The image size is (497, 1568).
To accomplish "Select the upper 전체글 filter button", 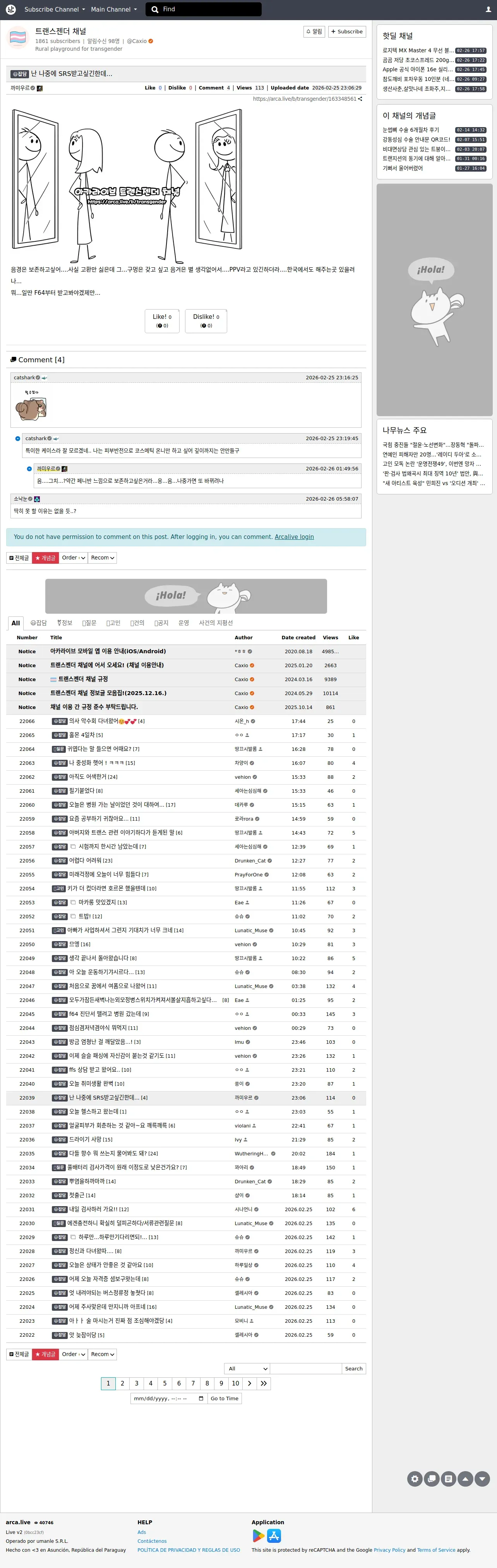I will point(19,558).
